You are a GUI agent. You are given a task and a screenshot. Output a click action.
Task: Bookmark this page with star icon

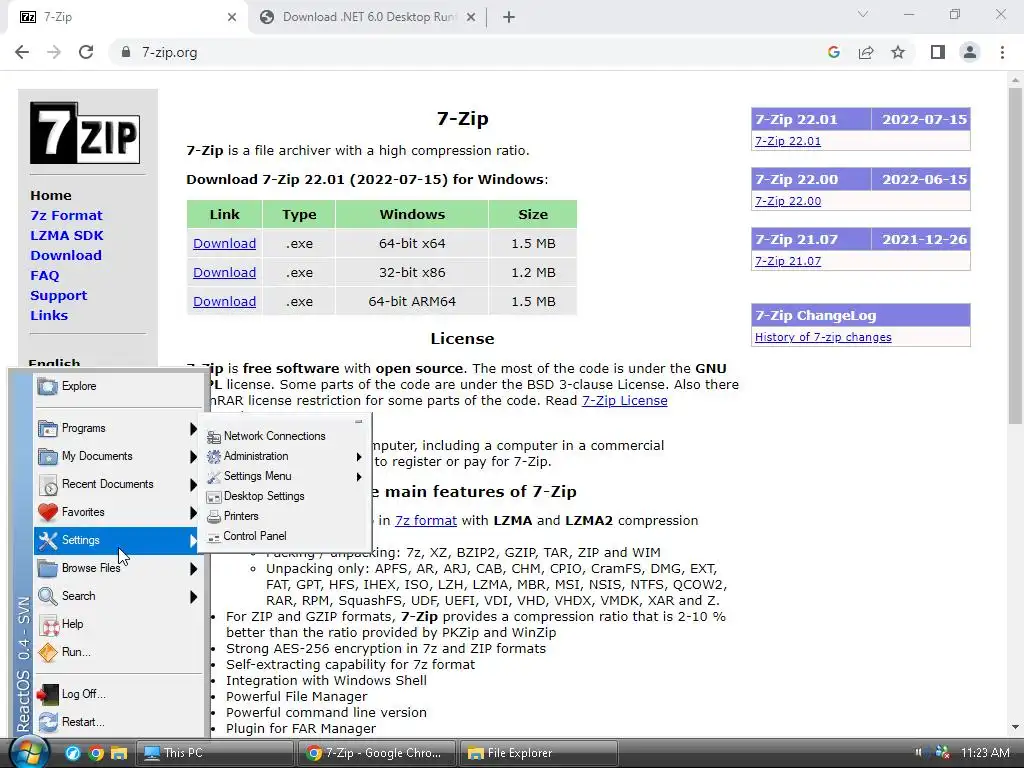pos(899,52)
